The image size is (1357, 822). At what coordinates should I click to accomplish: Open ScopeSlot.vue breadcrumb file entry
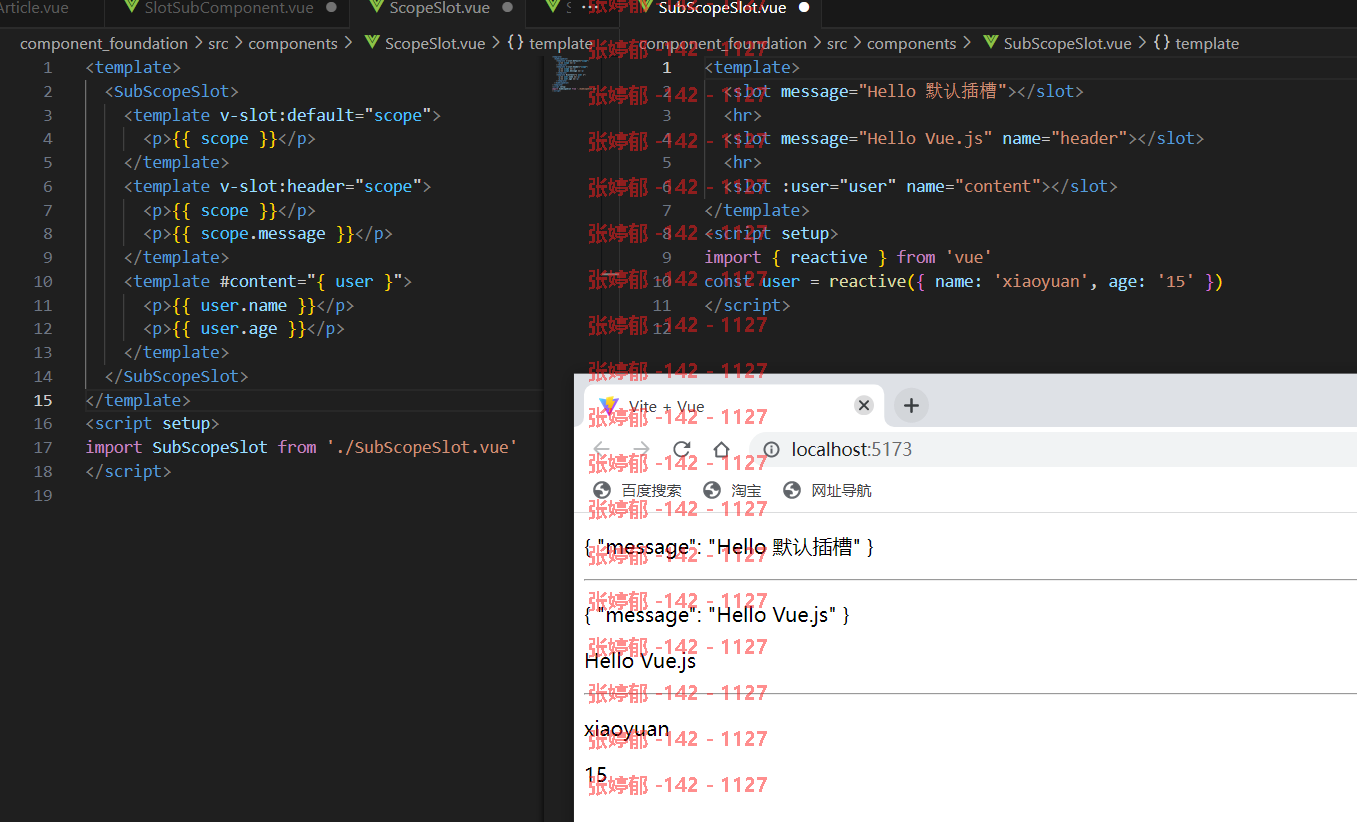425,43
